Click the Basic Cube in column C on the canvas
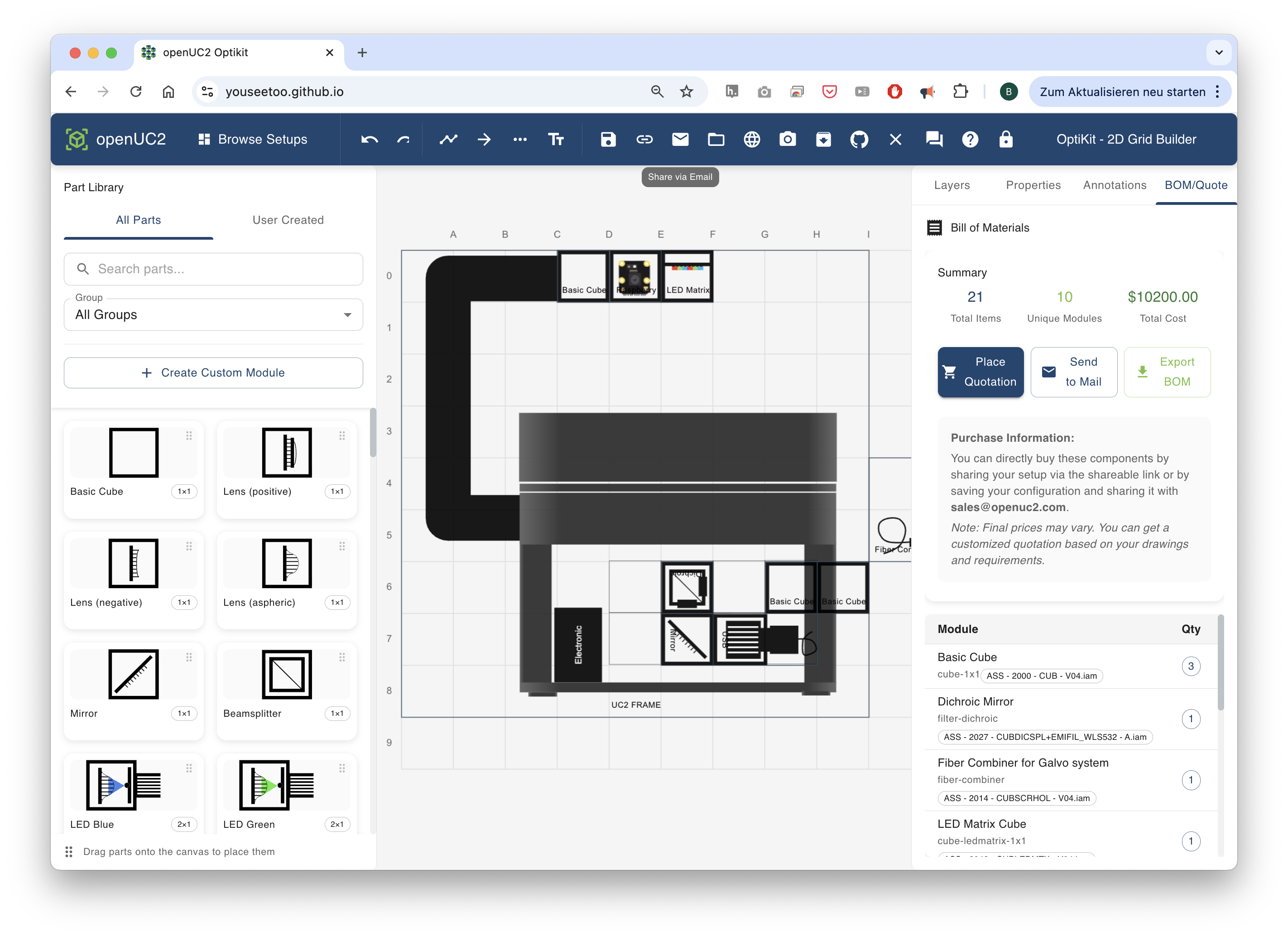The image size is (1288, 937). point(583,276)
